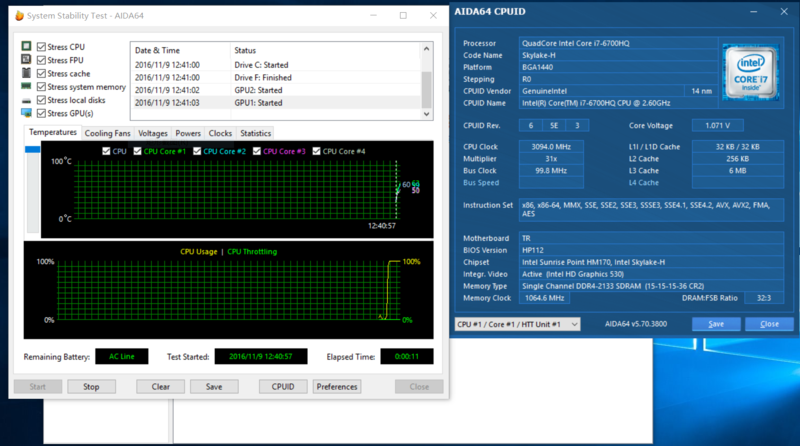Click Close in AIDA64 CPUID window

(x=769, y=324)
